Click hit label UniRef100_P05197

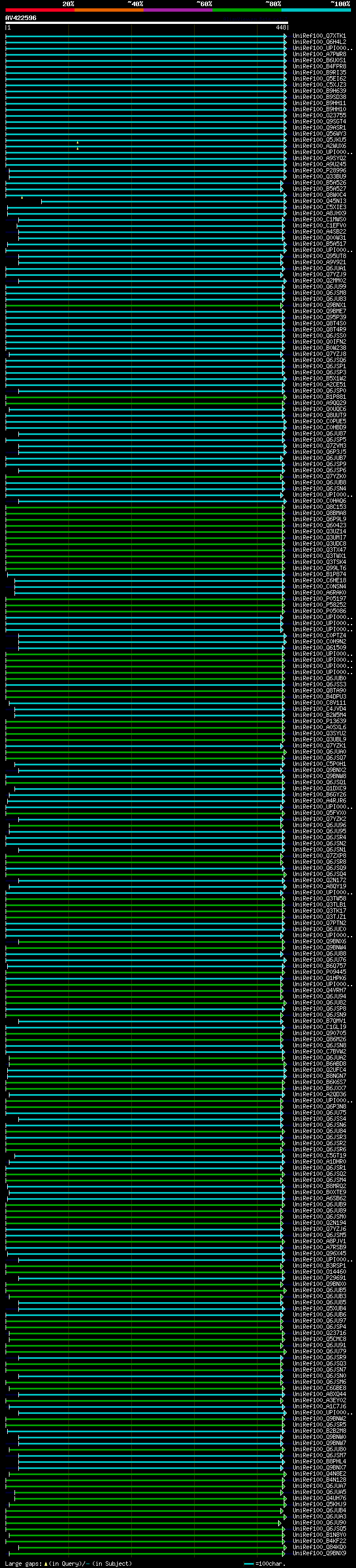[x=319, y=598]
